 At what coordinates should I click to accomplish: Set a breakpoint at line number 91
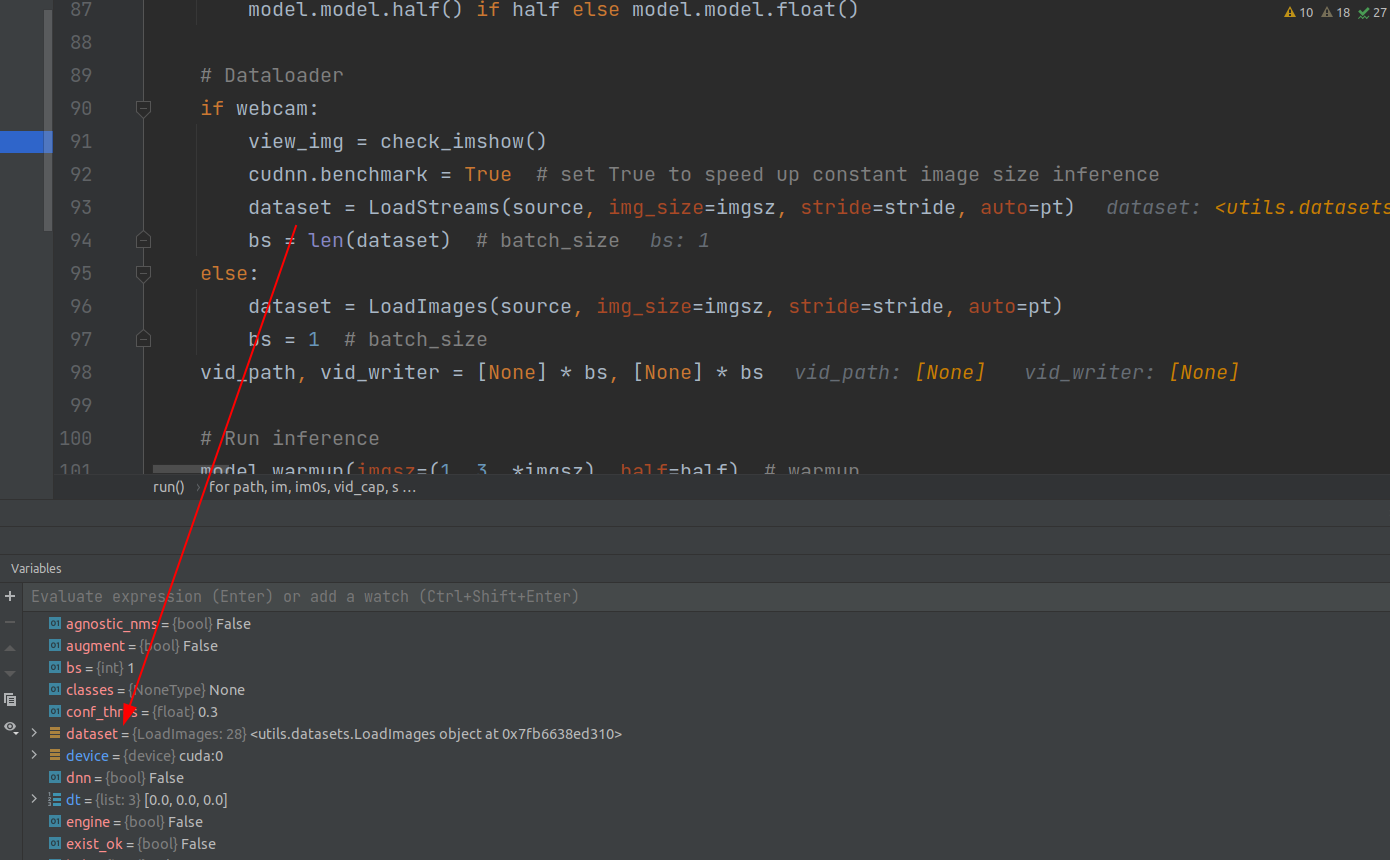pyautogui.click(x=81, y=141)
